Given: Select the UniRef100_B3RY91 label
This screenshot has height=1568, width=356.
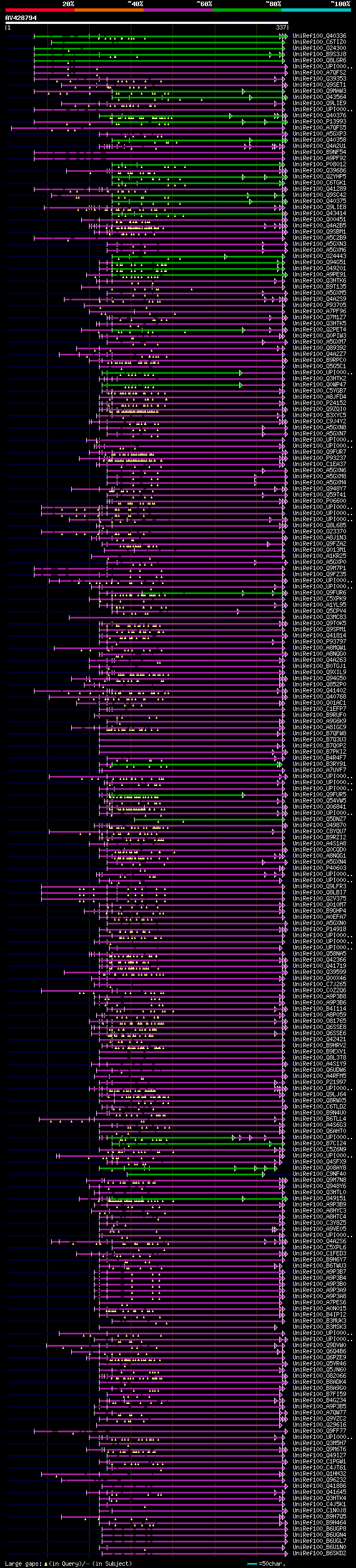Looking at the screenshot, I should point(319,764).
